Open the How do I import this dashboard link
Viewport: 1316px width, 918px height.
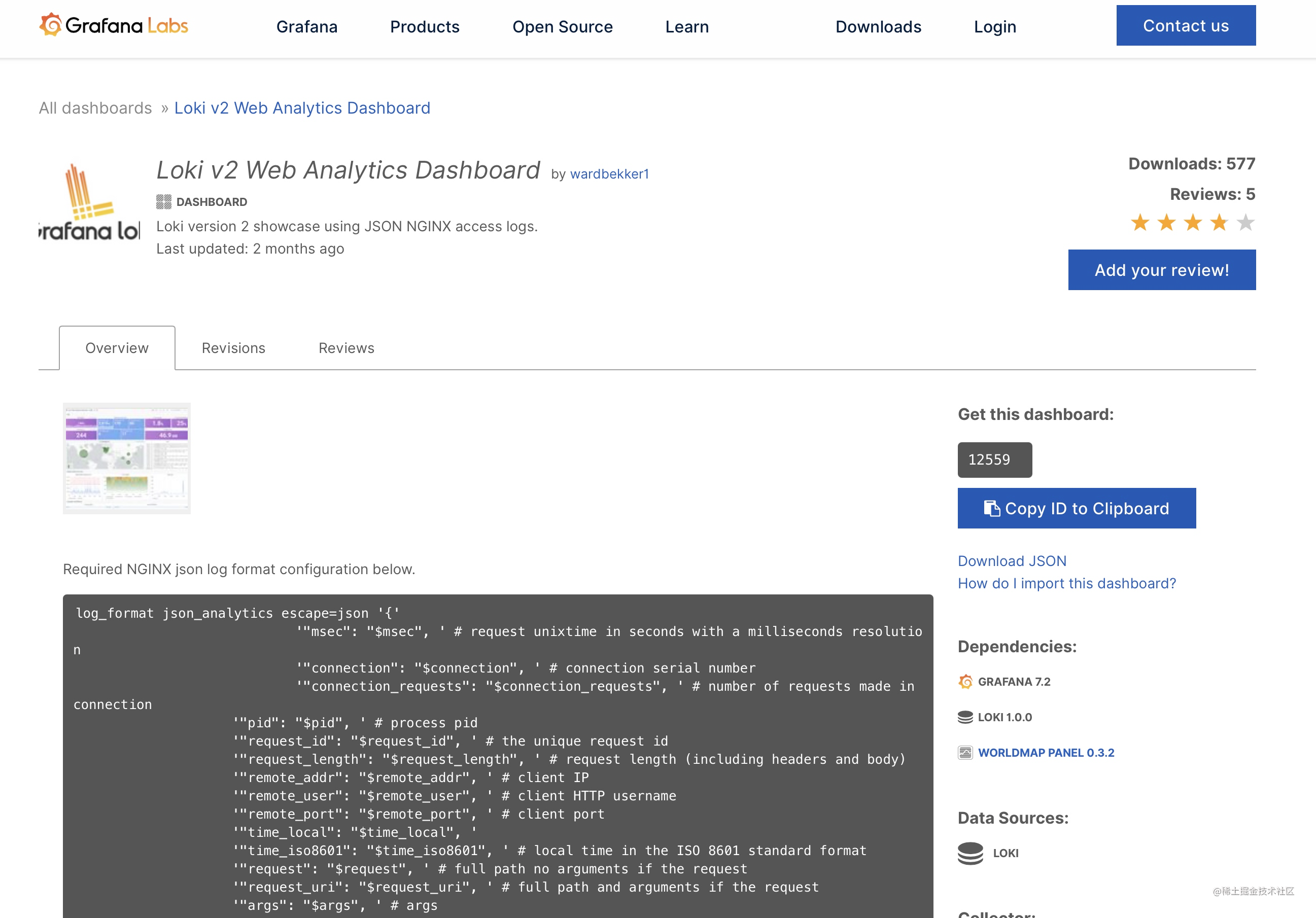[1067, 583]
